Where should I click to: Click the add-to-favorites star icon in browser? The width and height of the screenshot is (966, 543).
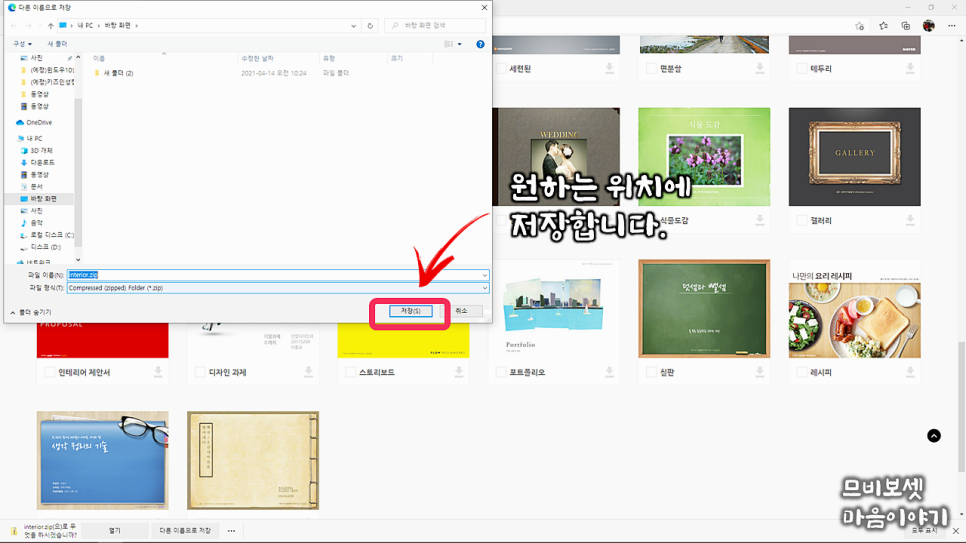pyautogui.click(x=859, y=26)
